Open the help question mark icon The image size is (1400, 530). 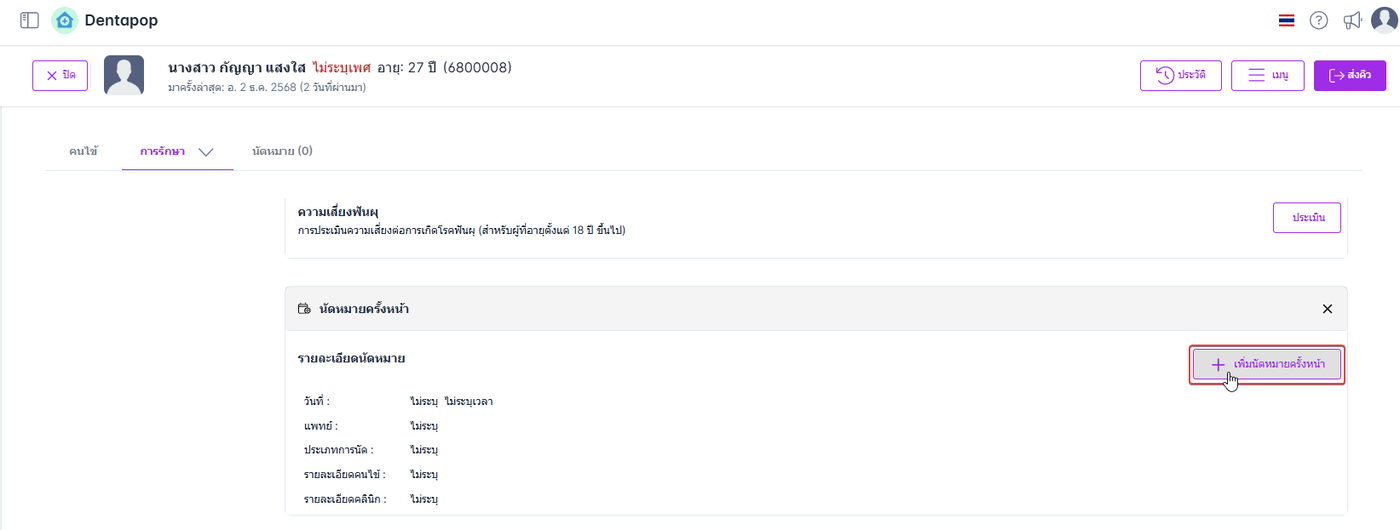pos(1319,20)
